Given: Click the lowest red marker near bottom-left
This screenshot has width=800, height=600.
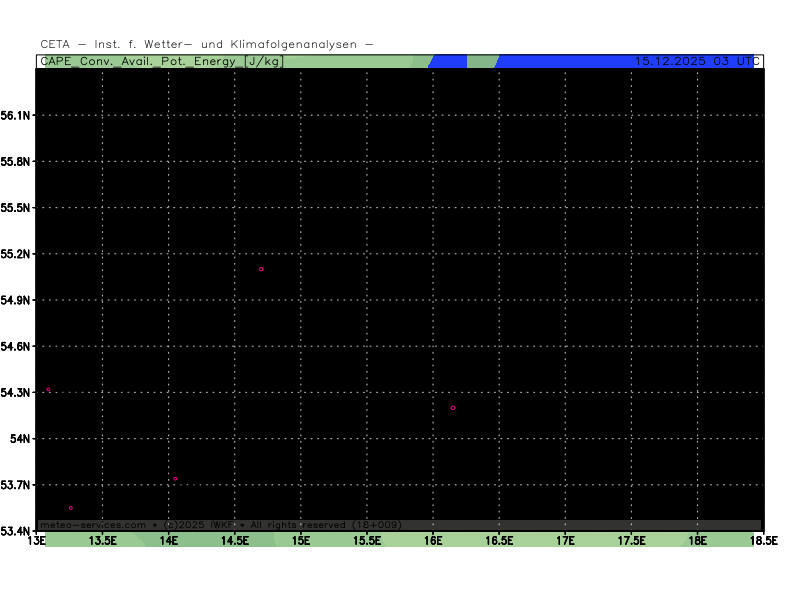Looking at the screenshot, I should 71,508.
